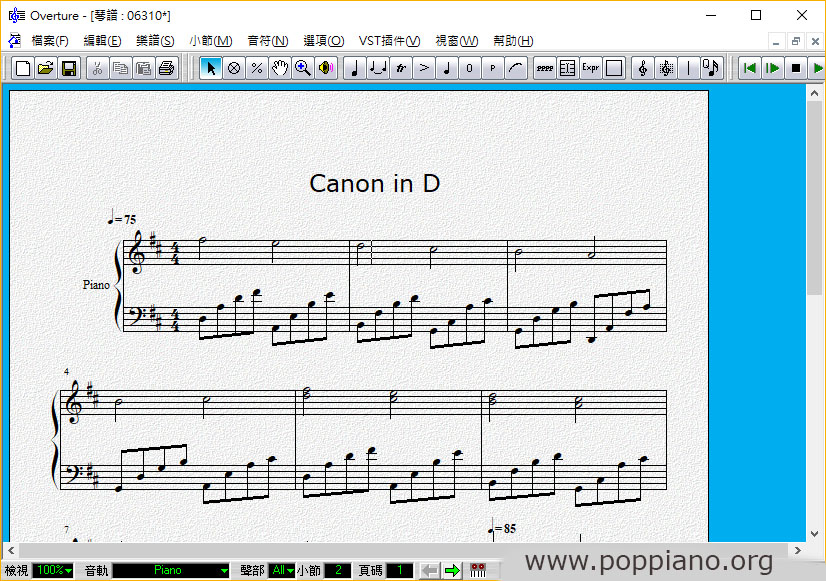Click the page number field showing 1
Screen dimensions: 826x581
pos(399,570)
